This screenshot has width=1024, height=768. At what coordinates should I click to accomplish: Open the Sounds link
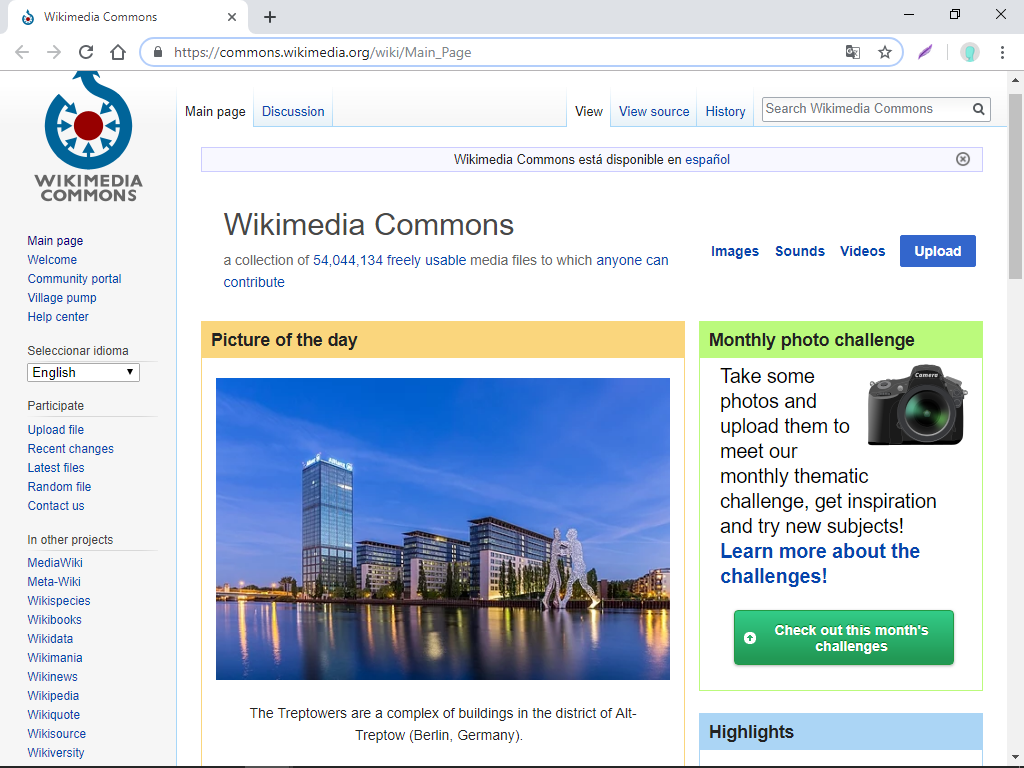coord(799,251)
